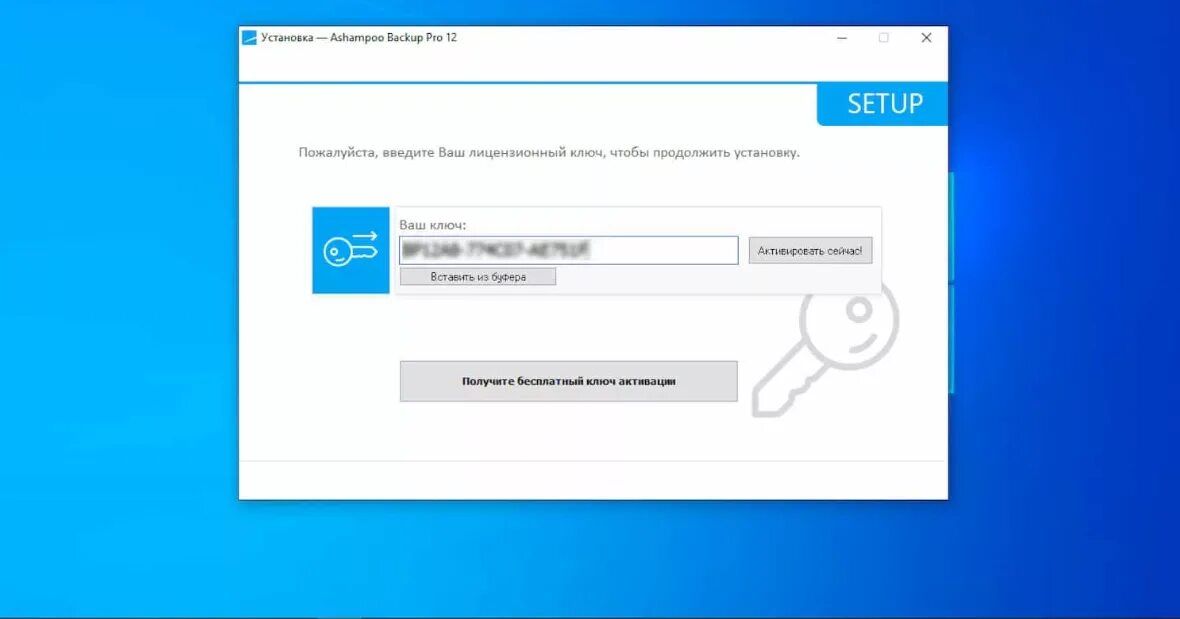Click the "Пожалуйста, введите Ваш лицензионный ключ" instruction text
Viewport: 1180px width, 619px height.
coord(549,153)
